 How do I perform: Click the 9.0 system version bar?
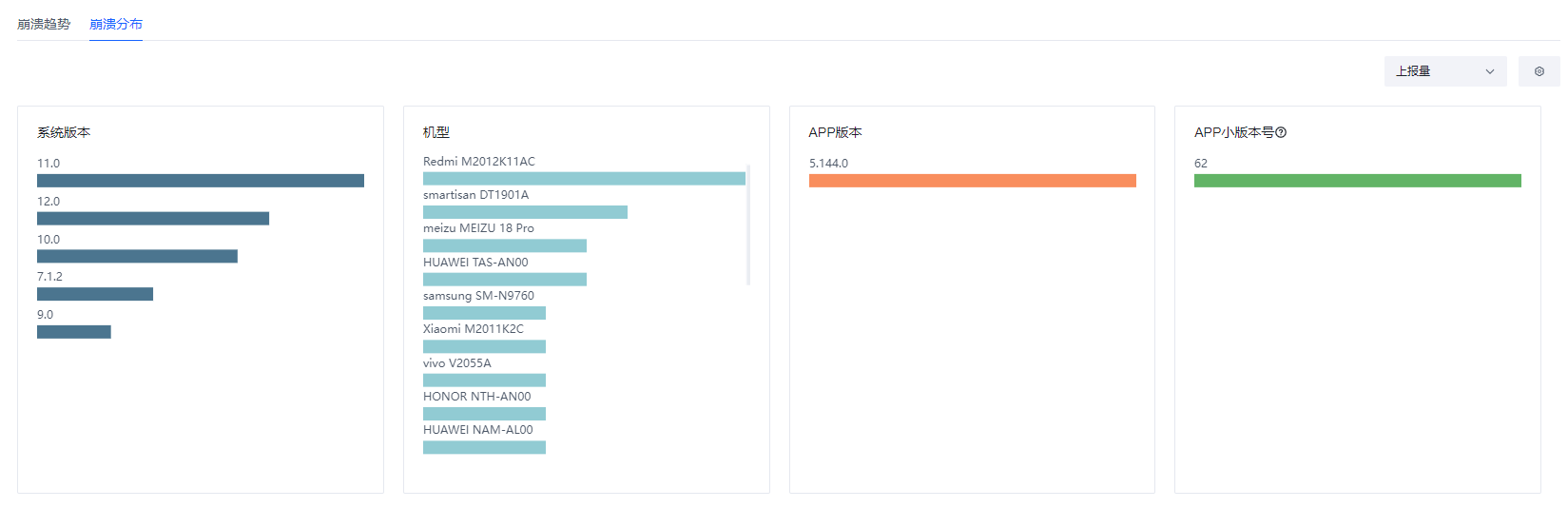point(74,332)
